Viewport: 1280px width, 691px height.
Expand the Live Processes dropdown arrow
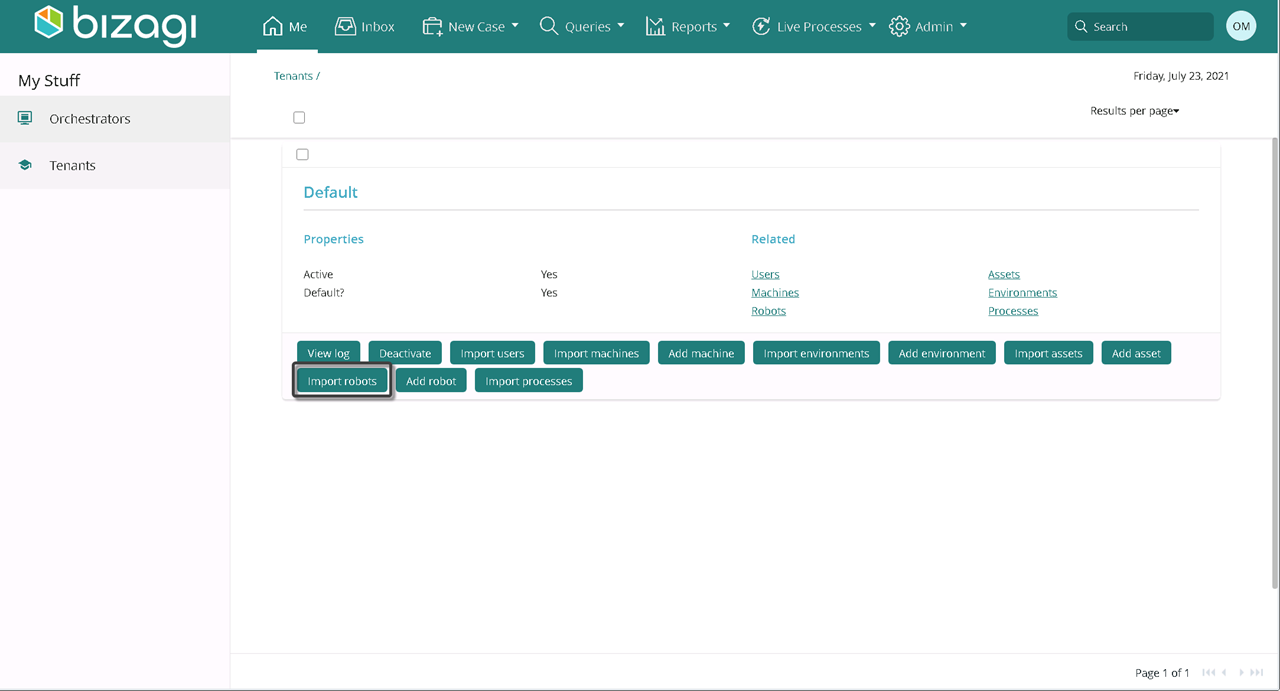coord(872,26)
